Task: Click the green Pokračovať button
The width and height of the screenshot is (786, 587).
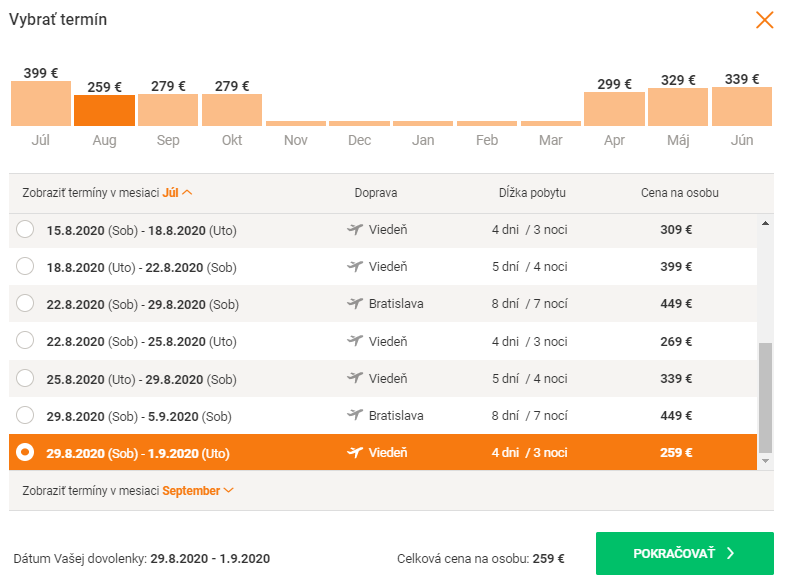Action: click(x=685, y=553)
